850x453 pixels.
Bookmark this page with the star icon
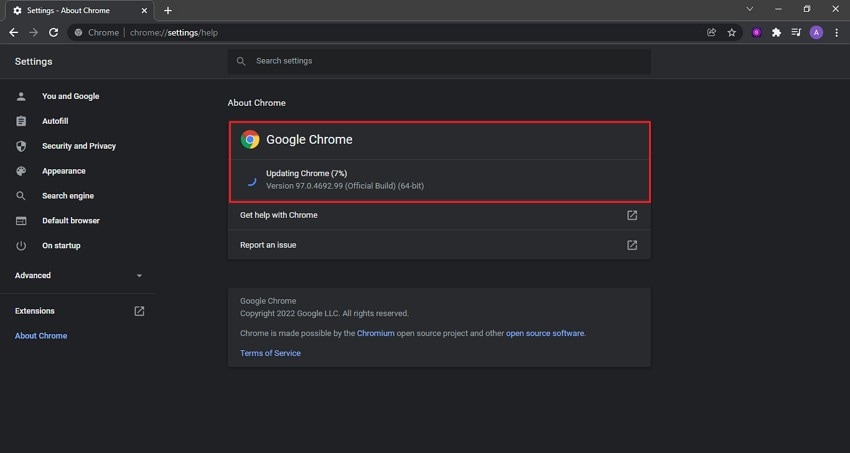[732, 32]
